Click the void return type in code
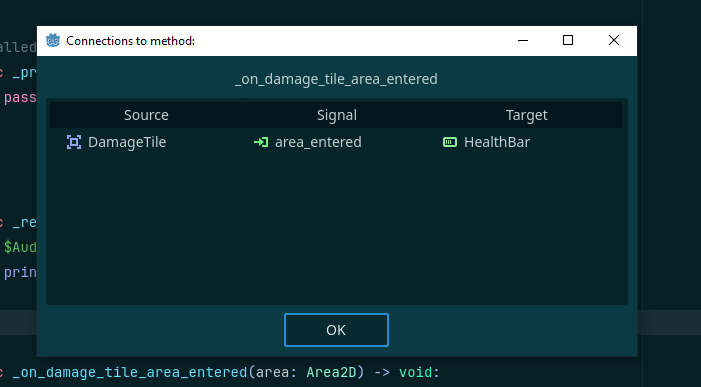The width and height of the screenshot is (701, 387). tap(415, 372)
